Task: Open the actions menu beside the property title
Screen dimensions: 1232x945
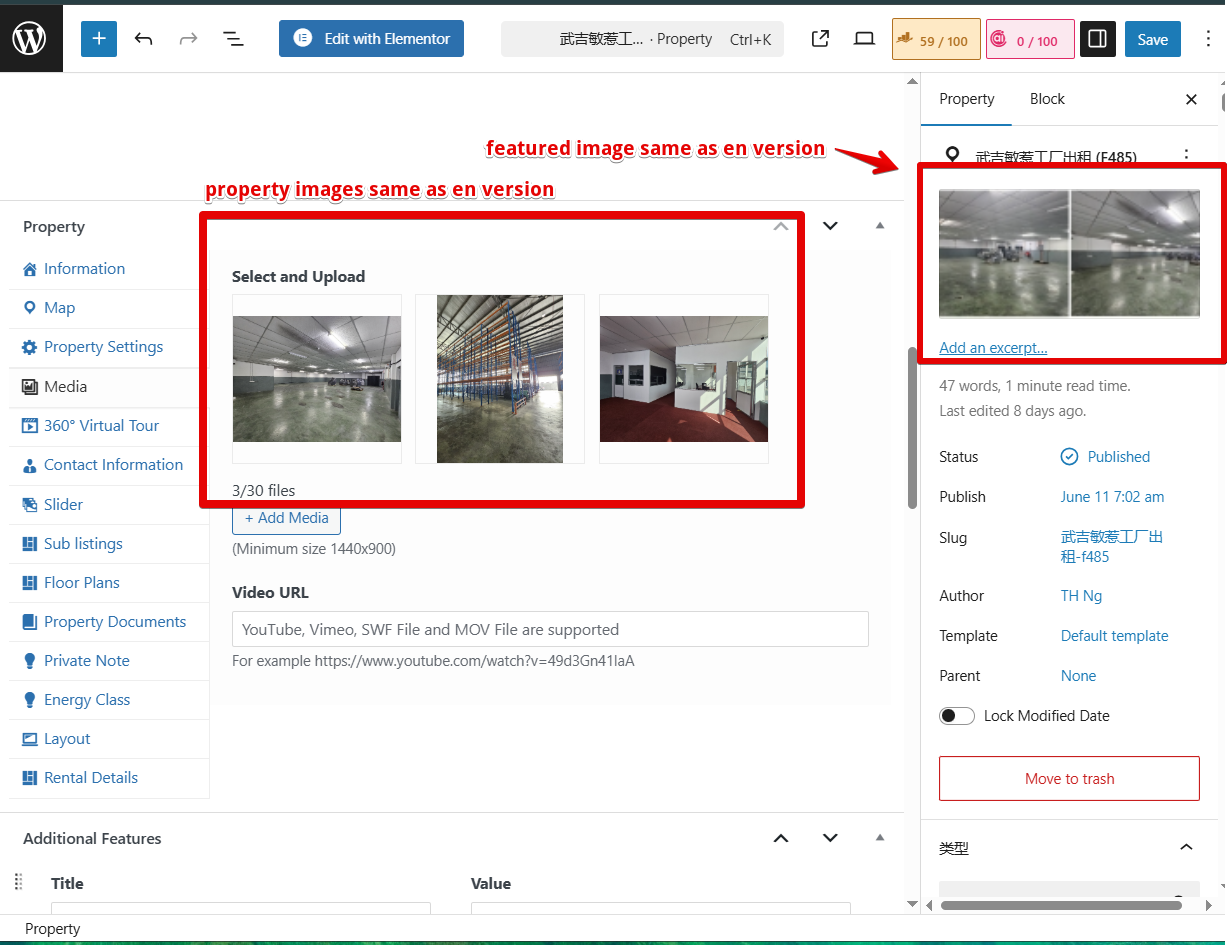Action: pyautogui.click(x=1186, y=156)
